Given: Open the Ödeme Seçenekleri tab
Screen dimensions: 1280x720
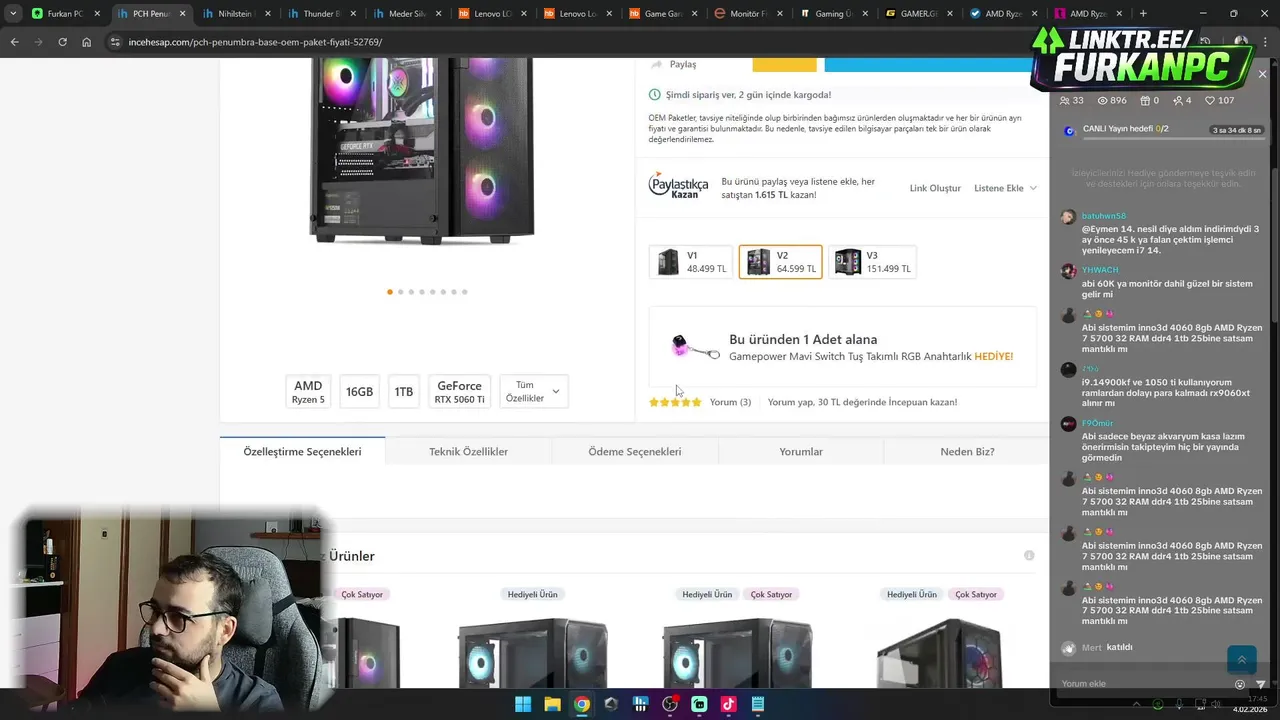Looking at the screenshot, I should click(635, 451).
